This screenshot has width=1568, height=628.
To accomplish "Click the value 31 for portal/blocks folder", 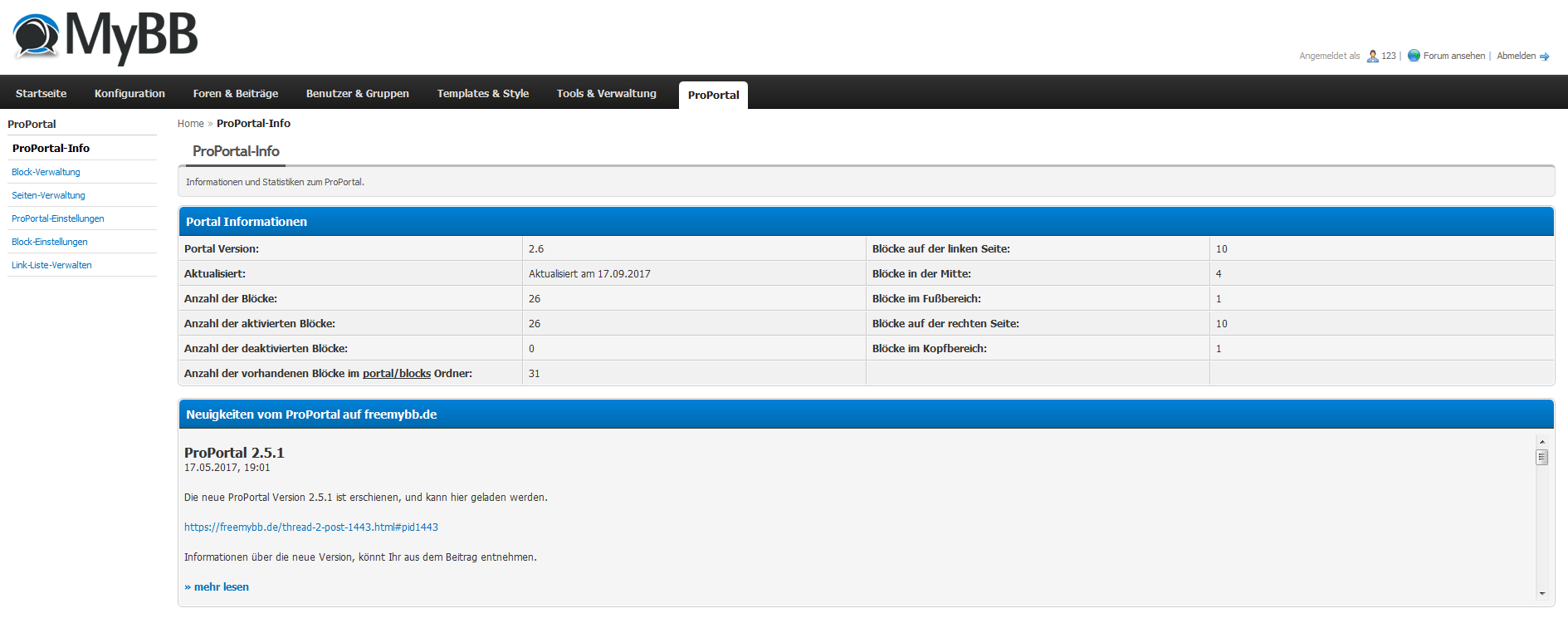I will click(x=535, y=373).
